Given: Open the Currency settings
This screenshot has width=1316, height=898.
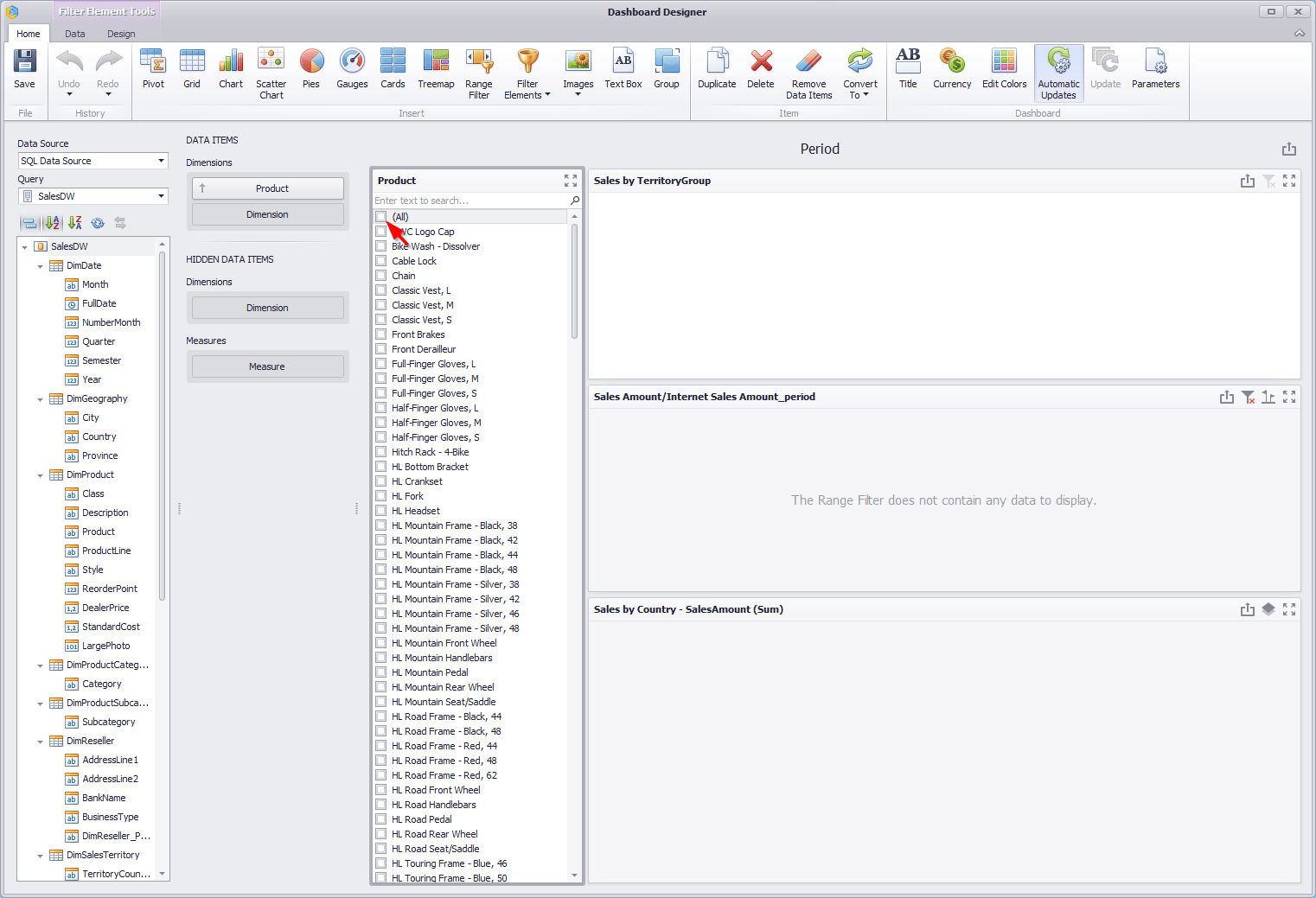Looking at the screenshot, I should (x=952, y=69).
